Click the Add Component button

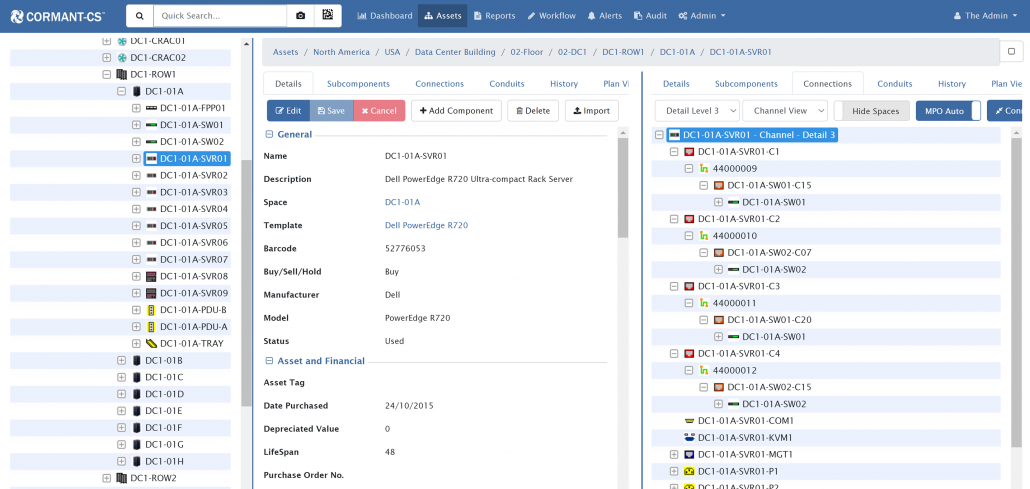454,111
